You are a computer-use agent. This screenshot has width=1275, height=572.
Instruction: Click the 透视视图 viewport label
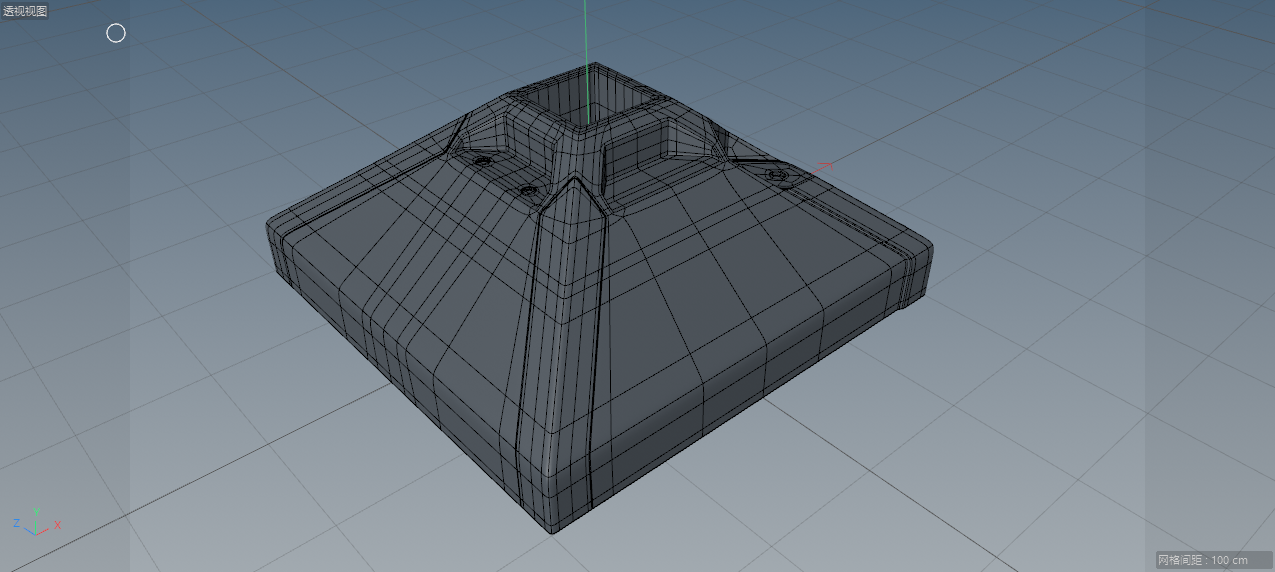pyautogui.click(x=25, y=11)
